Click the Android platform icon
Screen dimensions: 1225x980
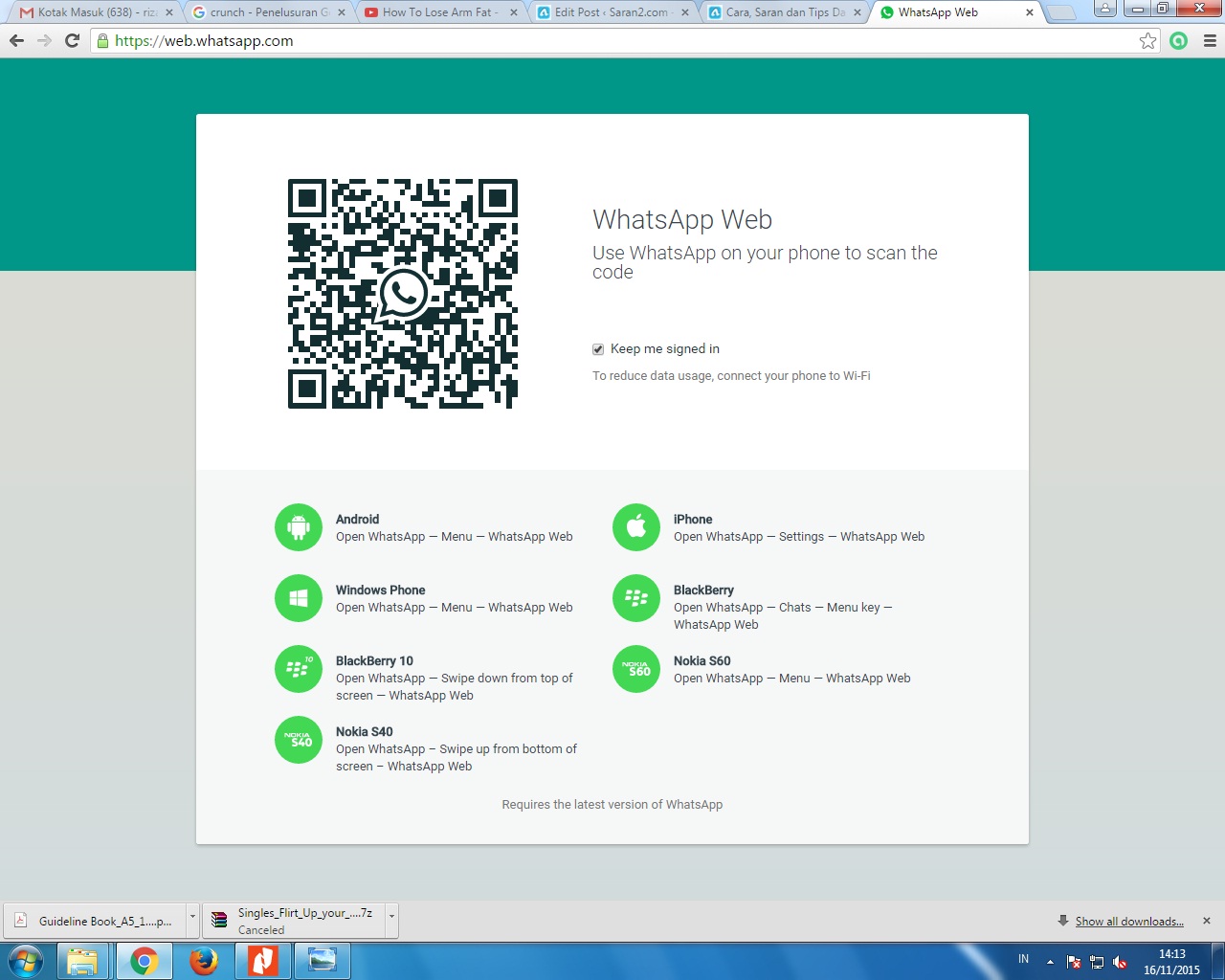299,527
